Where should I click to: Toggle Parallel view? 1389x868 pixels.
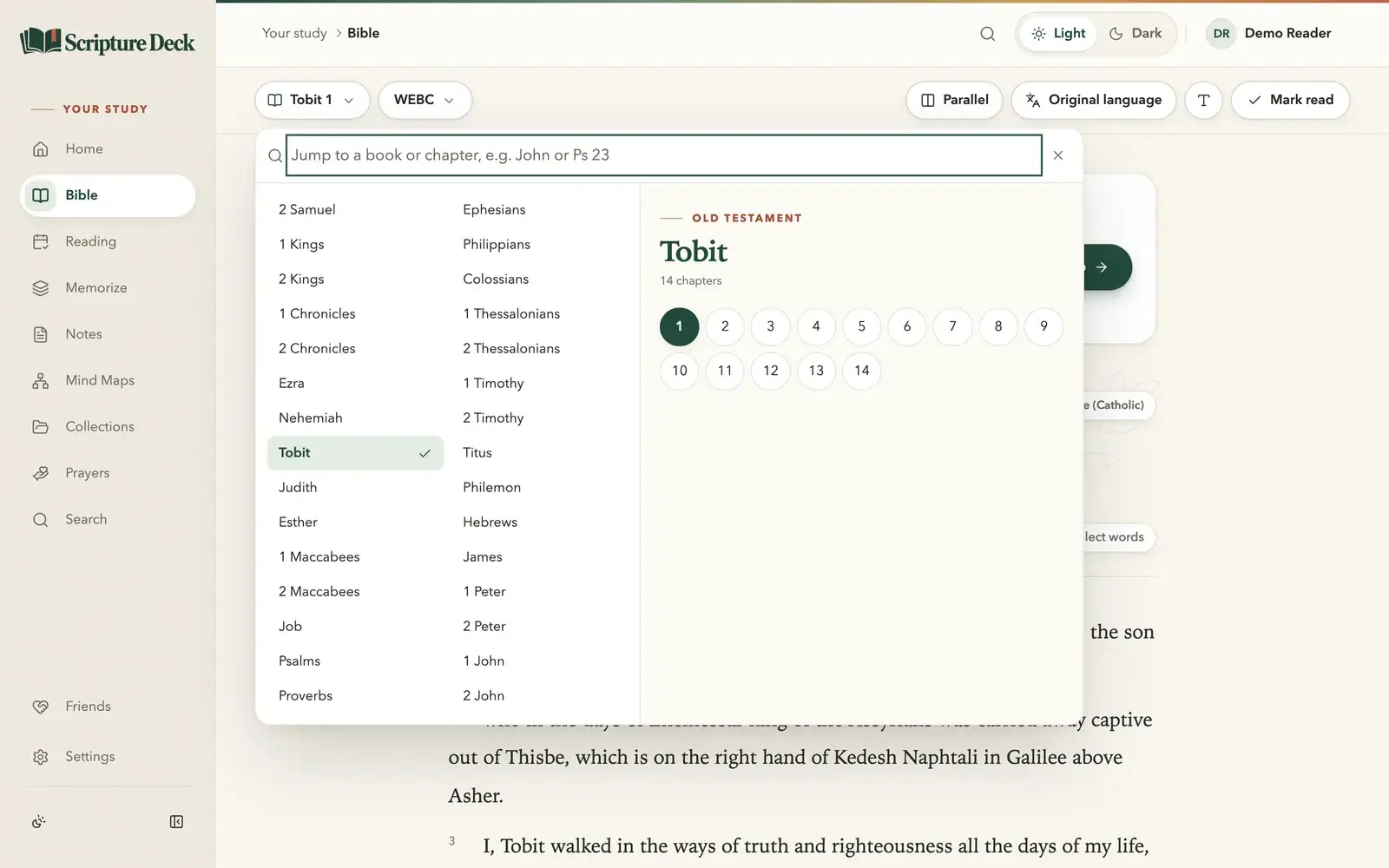tap(954, 100)
